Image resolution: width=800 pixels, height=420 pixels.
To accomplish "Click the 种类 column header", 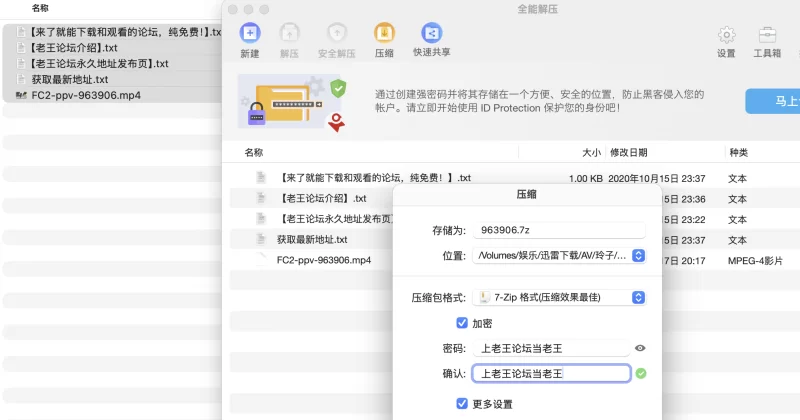I will coord(738,153).
